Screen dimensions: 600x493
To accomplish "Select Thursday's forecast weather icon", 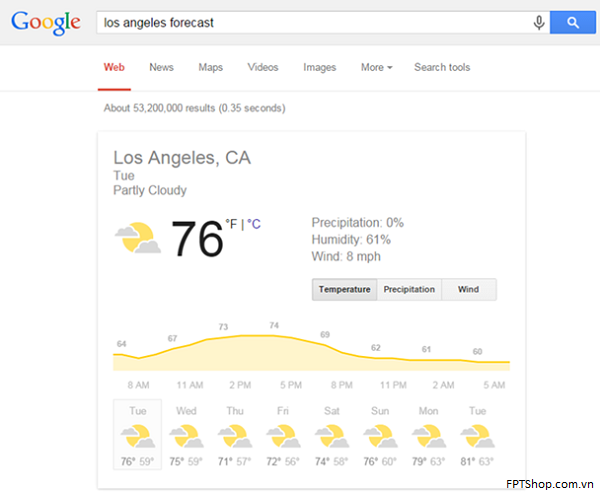I will click(x=235, y=436).
